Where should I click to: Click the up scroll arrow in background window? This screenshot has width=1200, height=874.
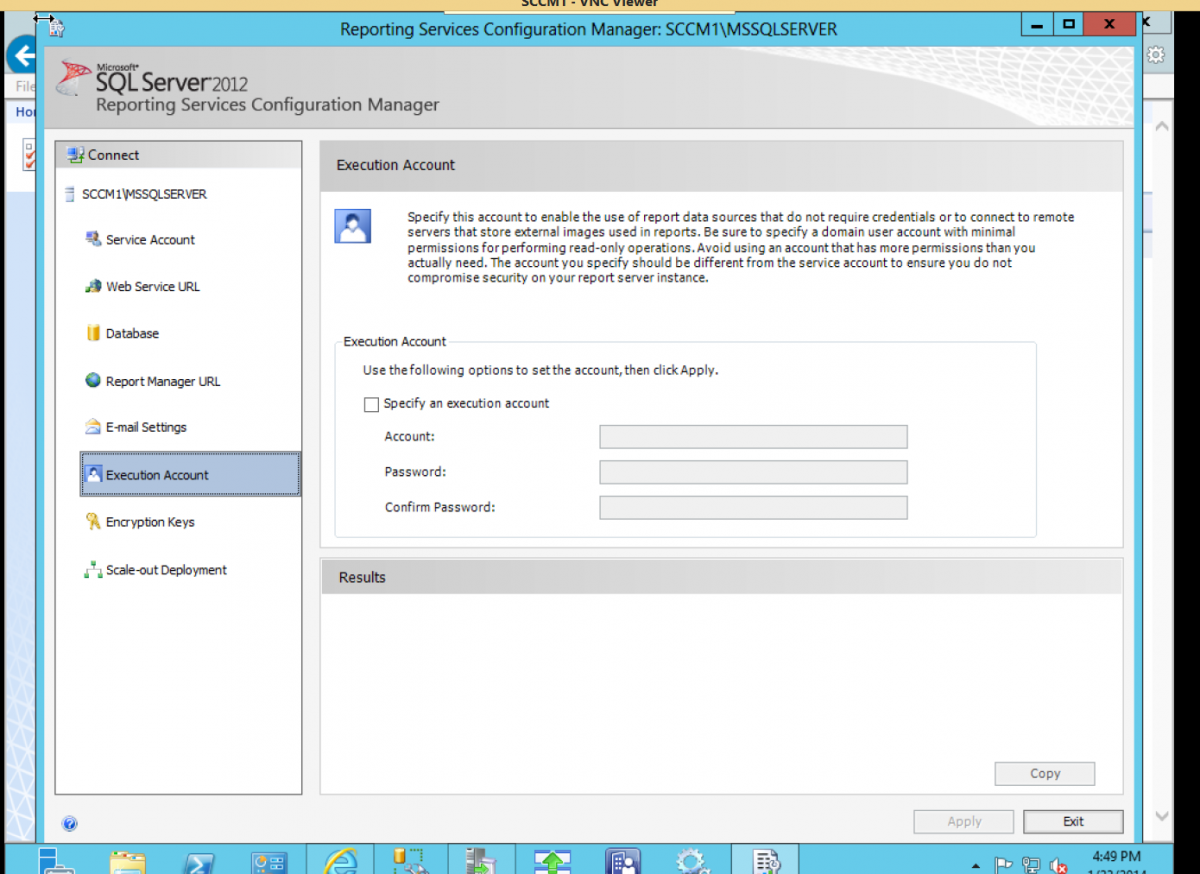(1162, 127)
